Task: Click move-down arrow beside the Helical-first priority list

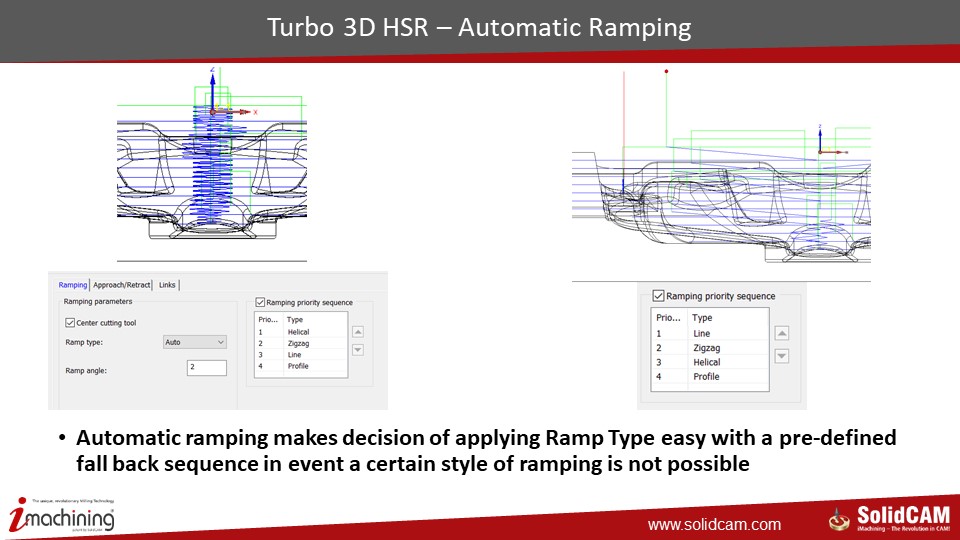Action: 358,350
